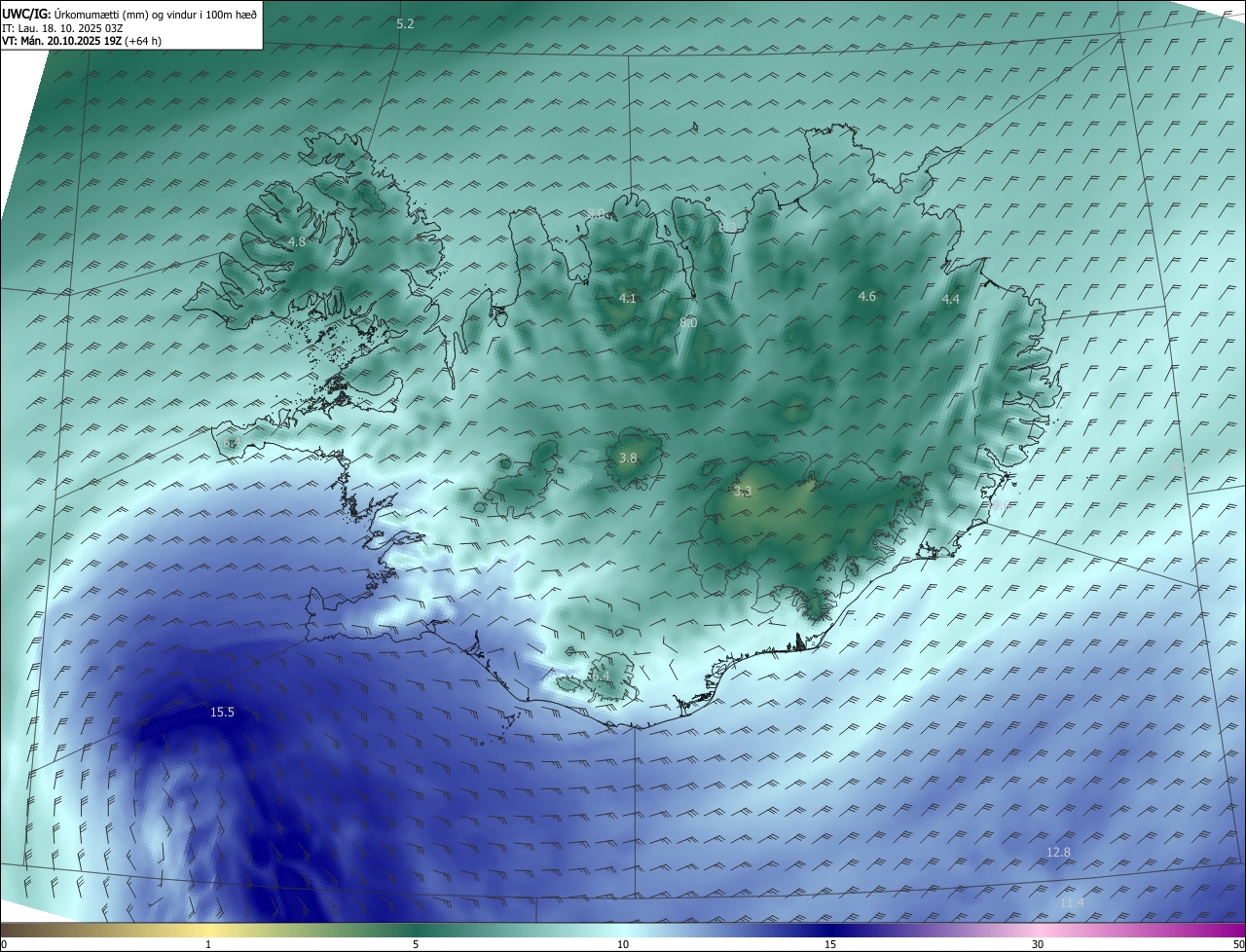Screen dimensions: 1246x952
Task: Click the 5 tick on the color scale
Action: (x=416, y=944)
